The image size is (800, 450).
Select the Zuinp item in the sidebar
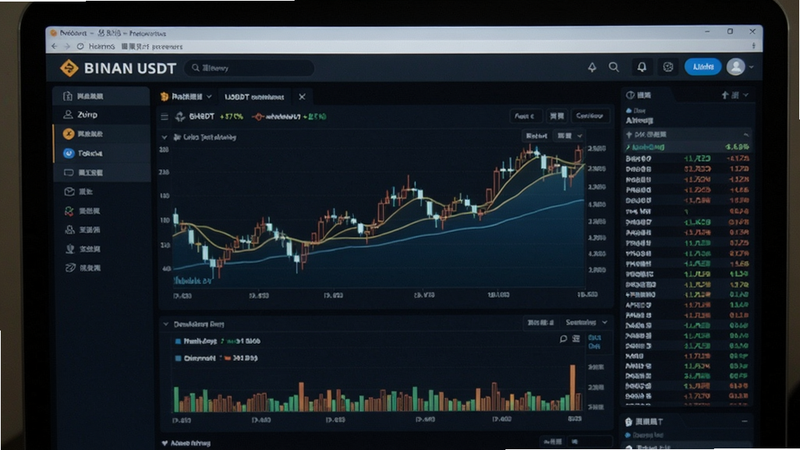tap(101, 115)
